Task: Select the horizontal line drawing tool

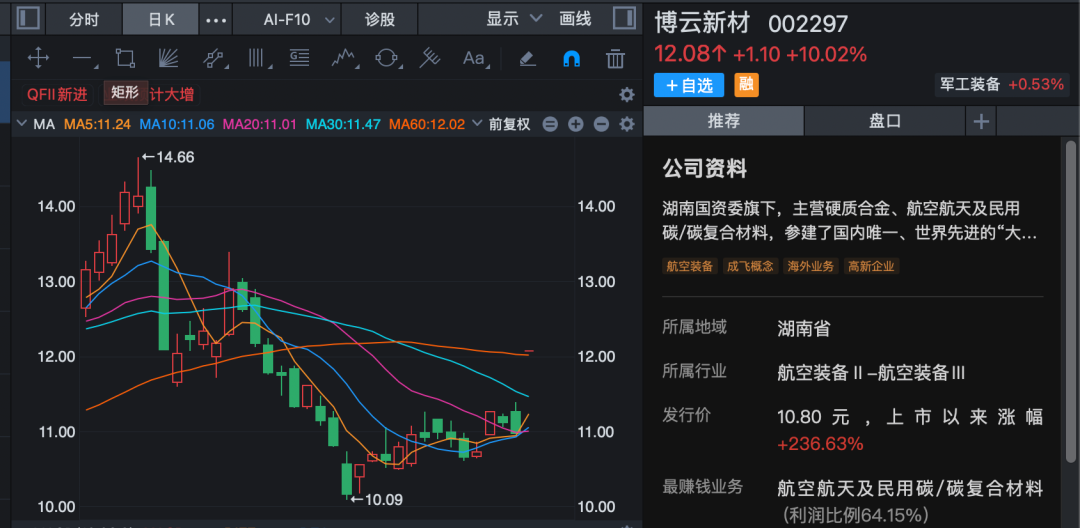Action: coord(82,58)
